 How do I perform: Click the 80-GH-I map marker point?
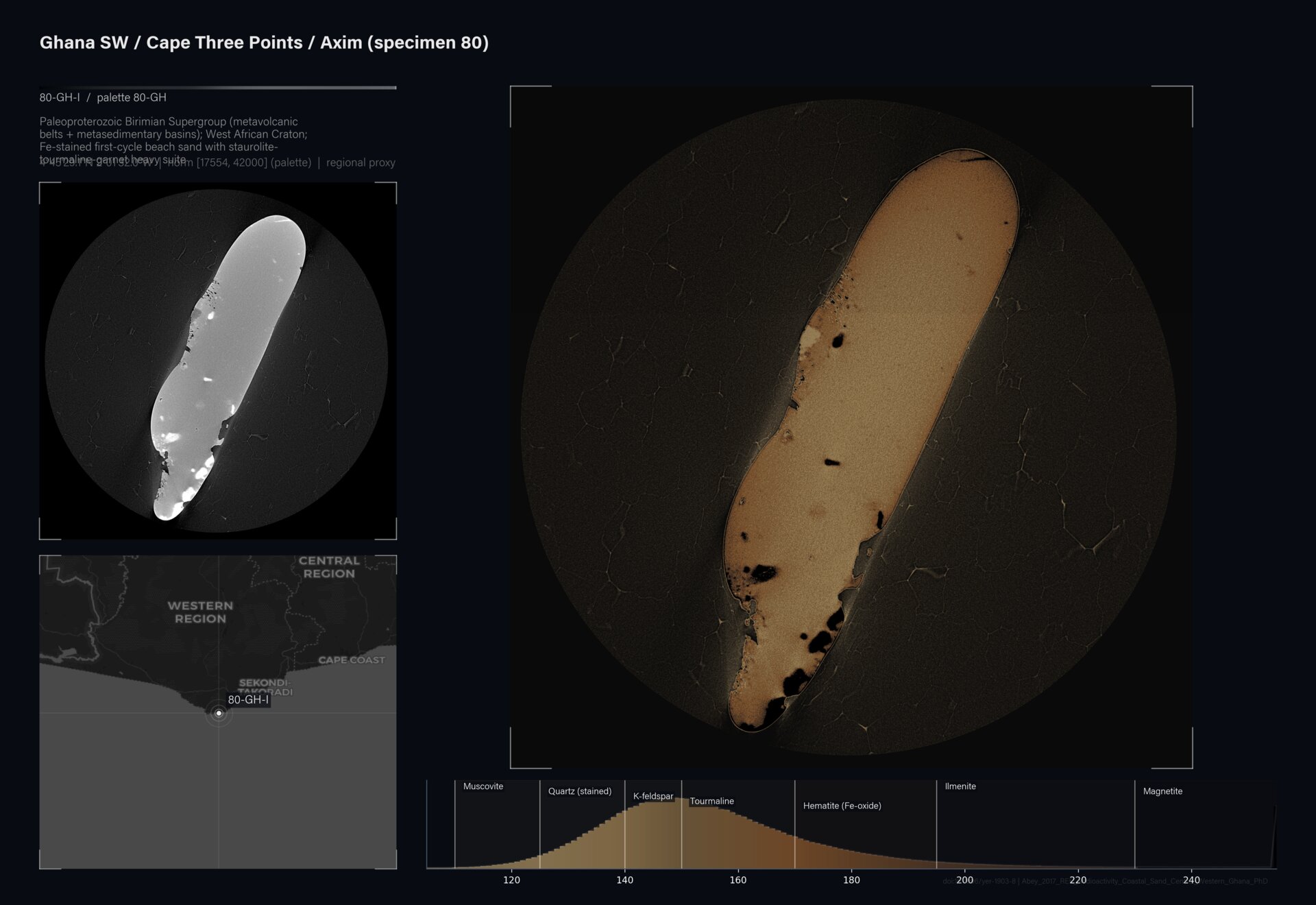pos(219,713)
